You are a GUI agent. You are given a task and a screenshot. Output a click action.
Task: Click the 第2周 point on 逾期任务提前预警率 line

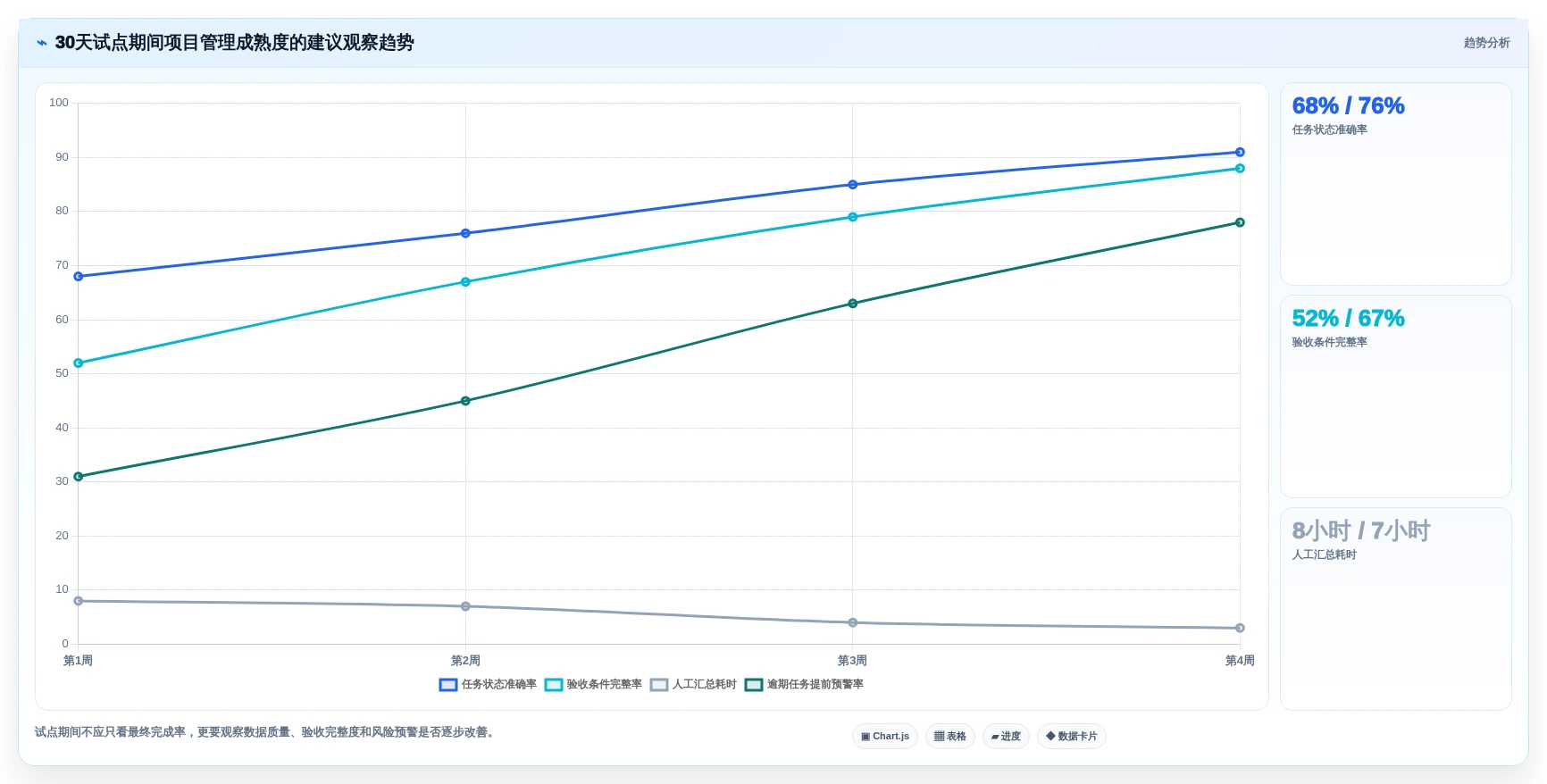(x=465, y=401)
